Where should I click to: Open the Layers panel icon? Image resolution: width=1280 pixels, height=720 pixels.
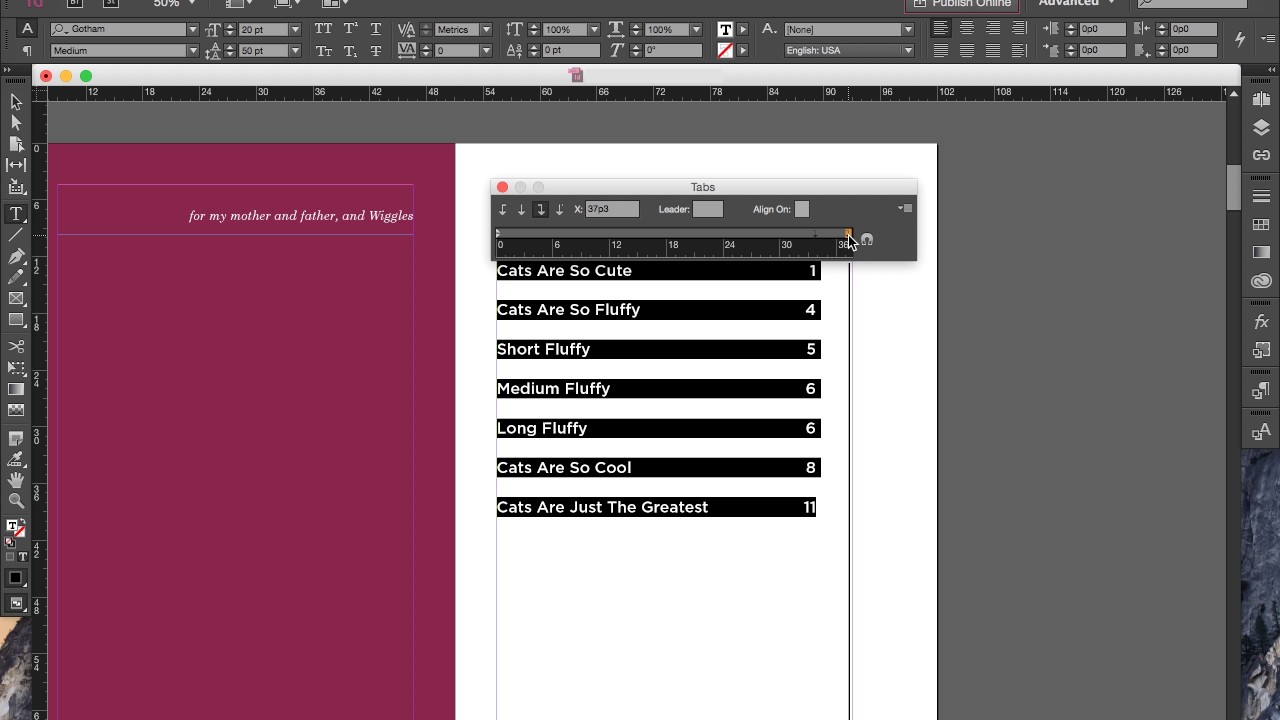(x=1261, y=128)
